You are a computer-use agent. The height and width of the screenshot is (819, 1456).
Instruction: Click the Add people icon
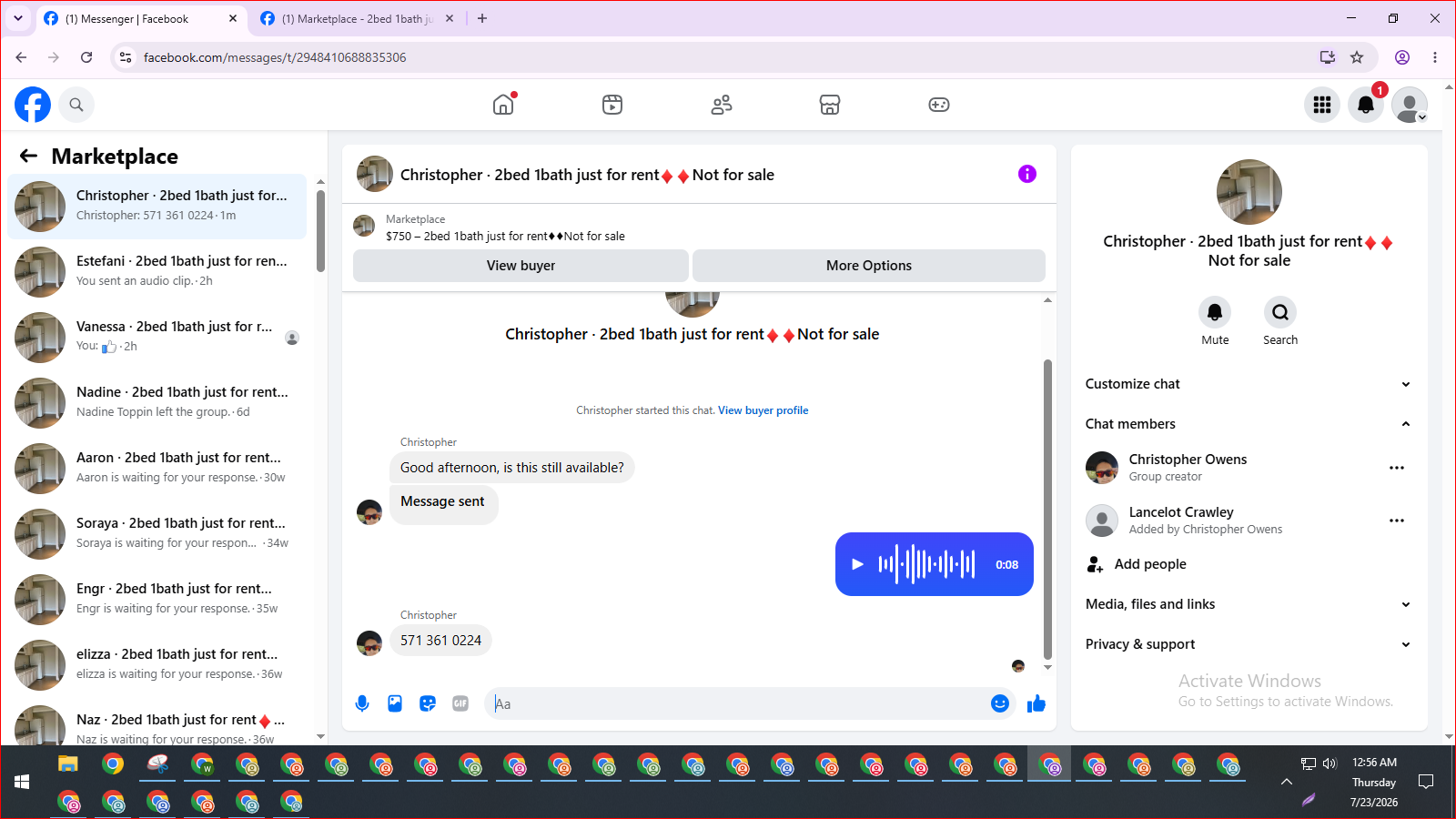(1096, 564)
